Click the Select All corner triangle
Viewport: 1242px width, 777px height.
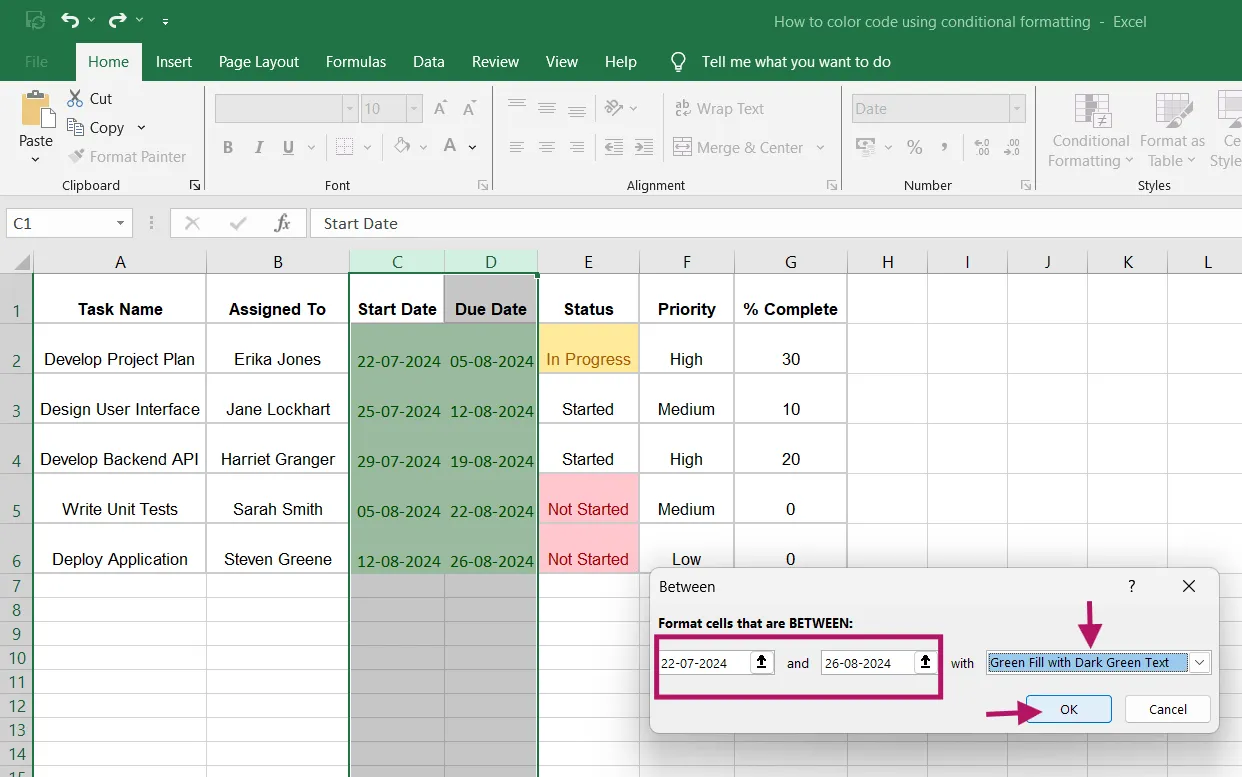point(20,262)
